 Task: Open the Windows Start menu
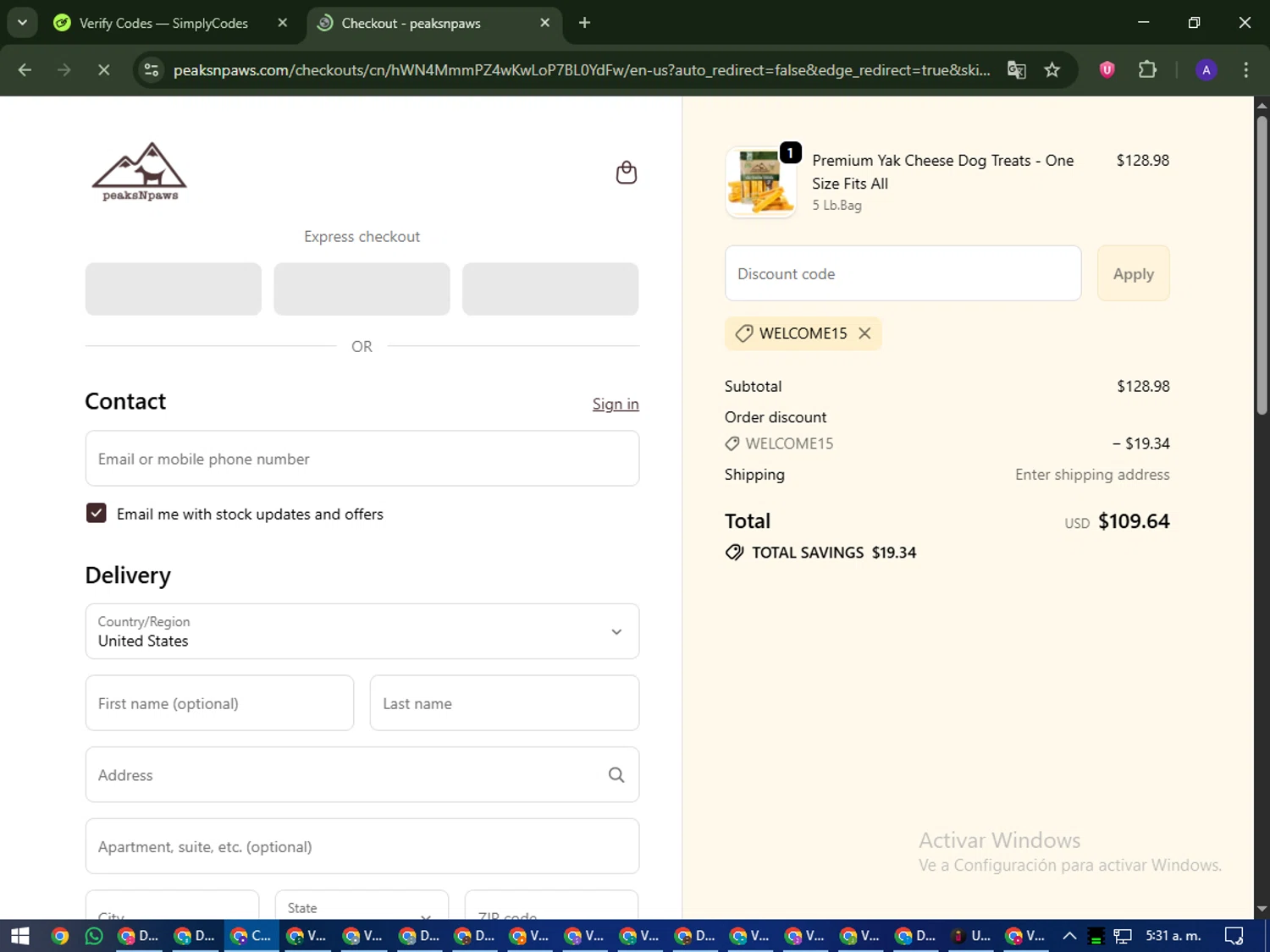tap(19, 936)
